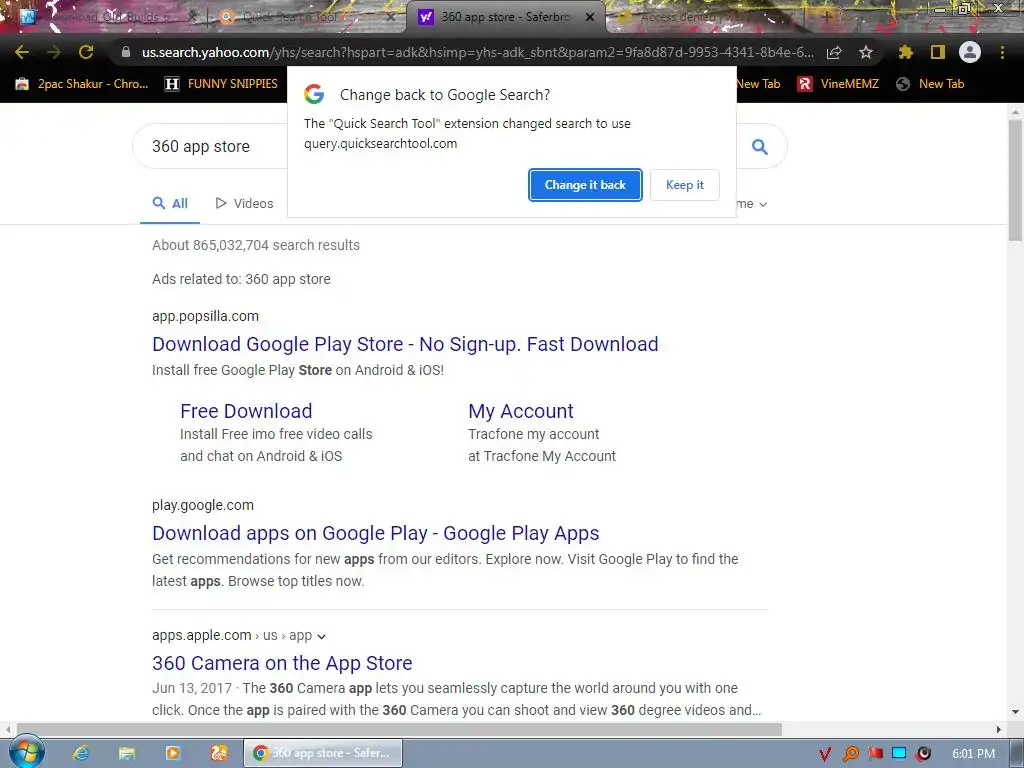The image size is (1024, 768).
Task: Open Windows Explorer folder in taskbar
Action: pyautogui.click(x=127, y=753)
